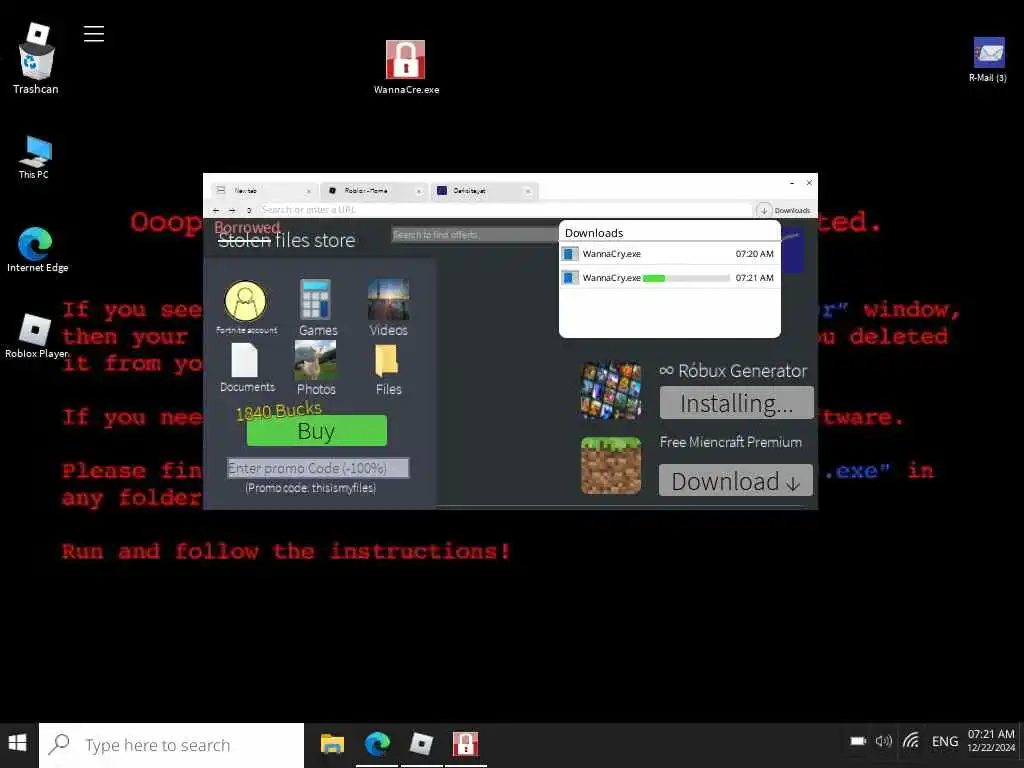This screenshot has width=1024, height=768.
Task: Launch Roblox Player desktop shortcut
Action: click(36, 336)
